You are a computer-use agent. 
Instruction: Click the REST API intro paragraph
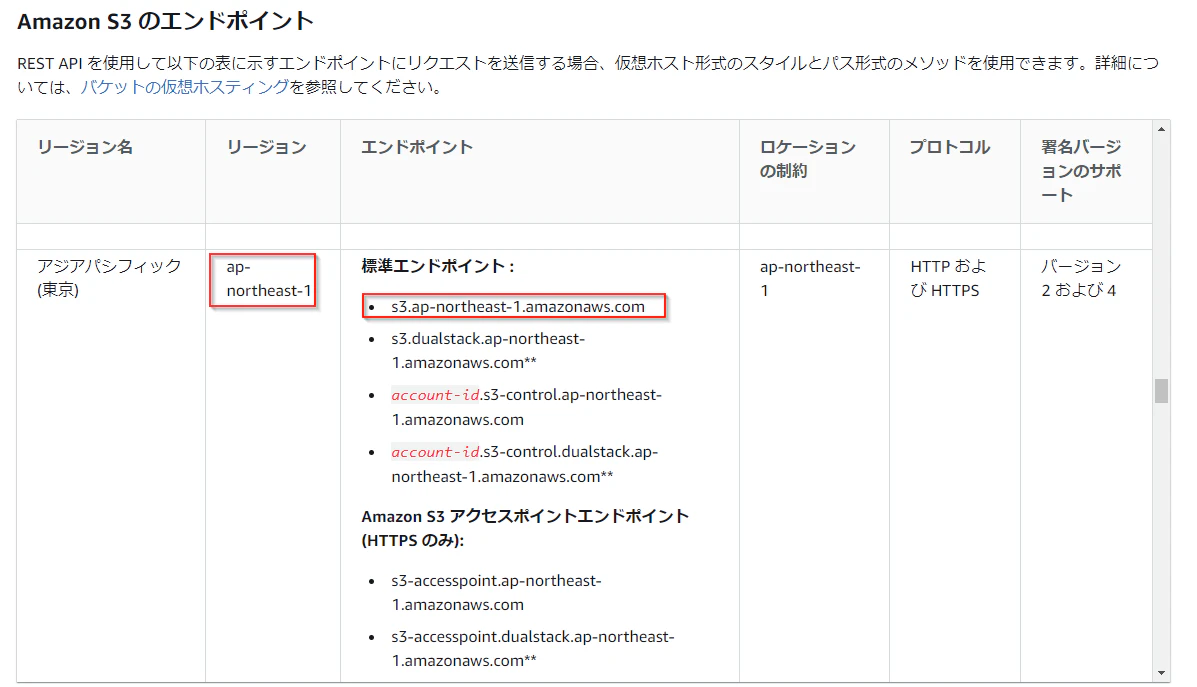coord(588,75)
